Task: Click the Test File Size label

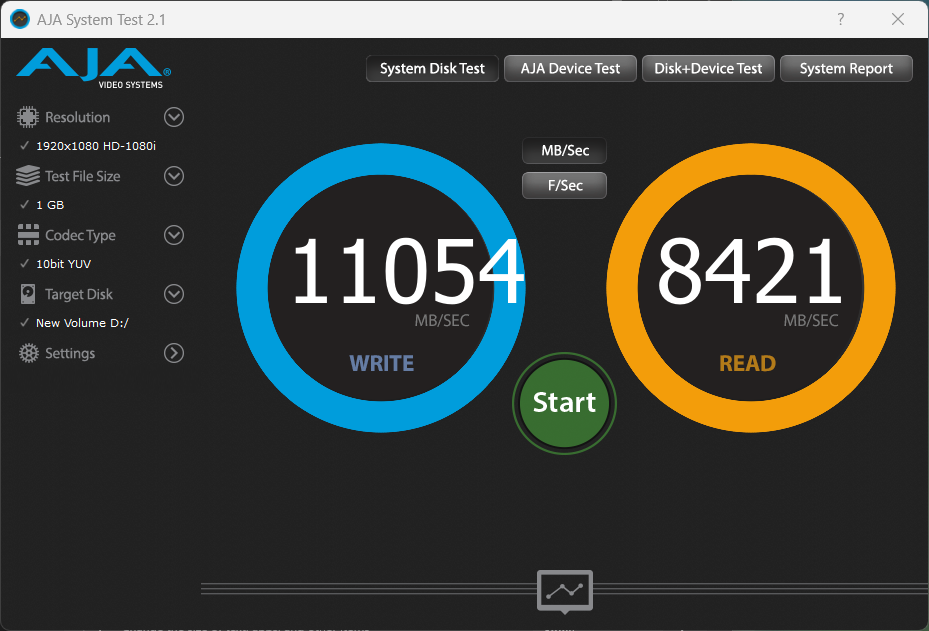Action: coord(83,176)
